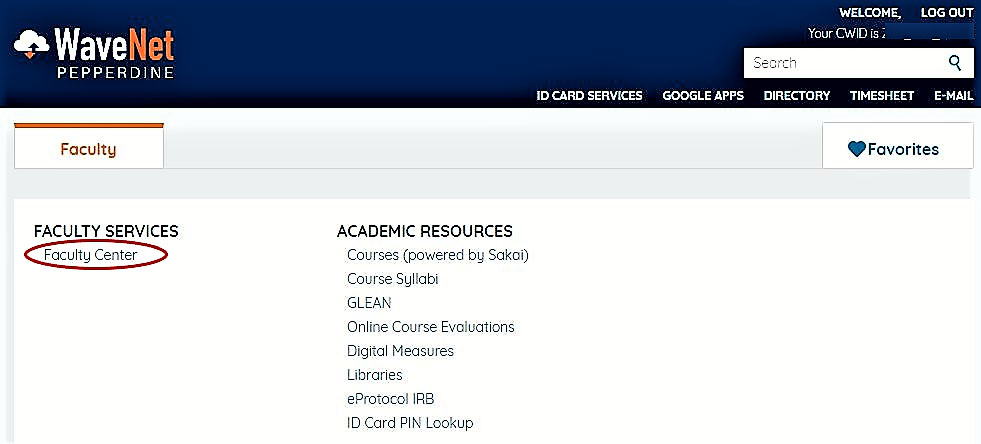Open E-Mail from the top navigation
The image size is (981, 444).
[953, 96]
